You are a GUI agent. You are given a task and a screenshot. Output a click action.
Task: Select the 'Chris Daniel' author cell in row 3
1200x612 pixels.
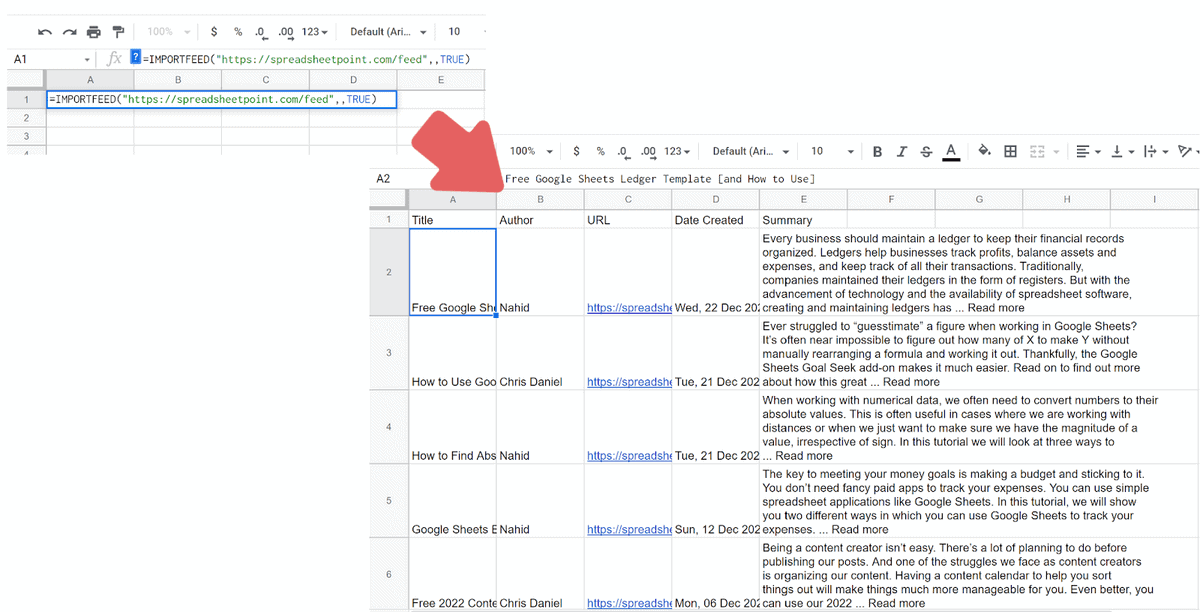(x=541, y=353)
